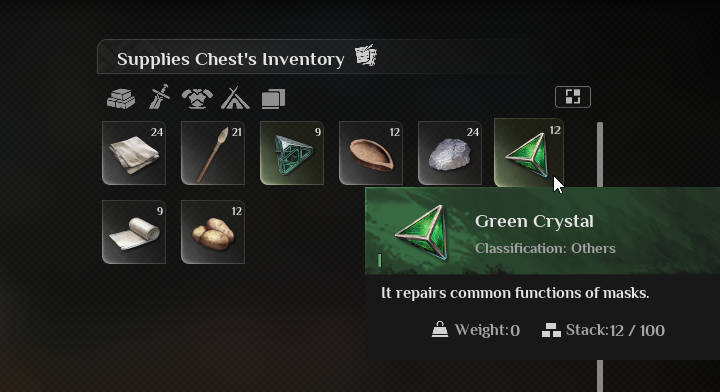Screen dimensions: 720x392
Task: Click the inventory vertical scrollbar
Action: (x=600, y=155)
